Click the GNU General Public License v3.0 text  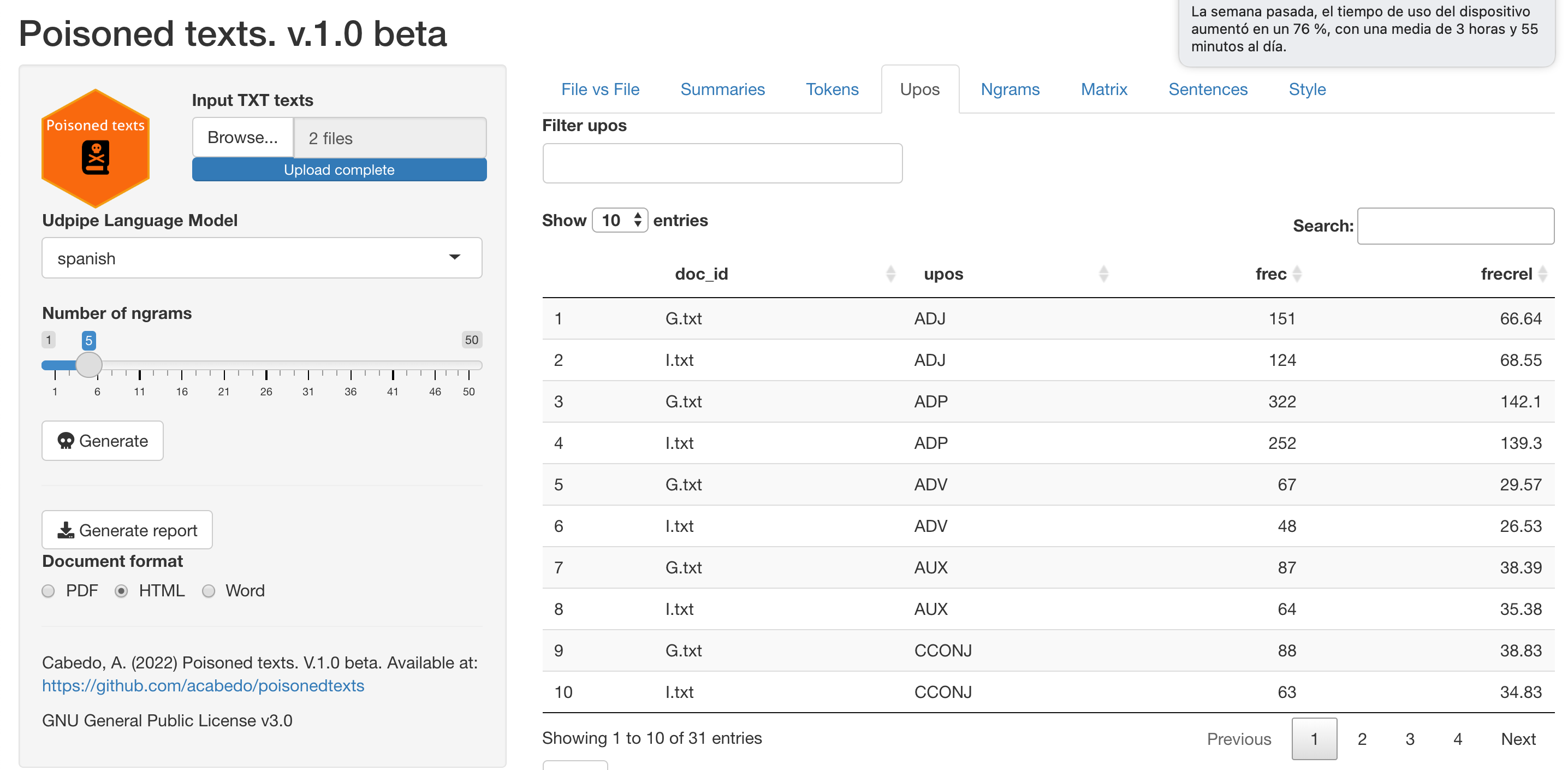tap(167, 721)
